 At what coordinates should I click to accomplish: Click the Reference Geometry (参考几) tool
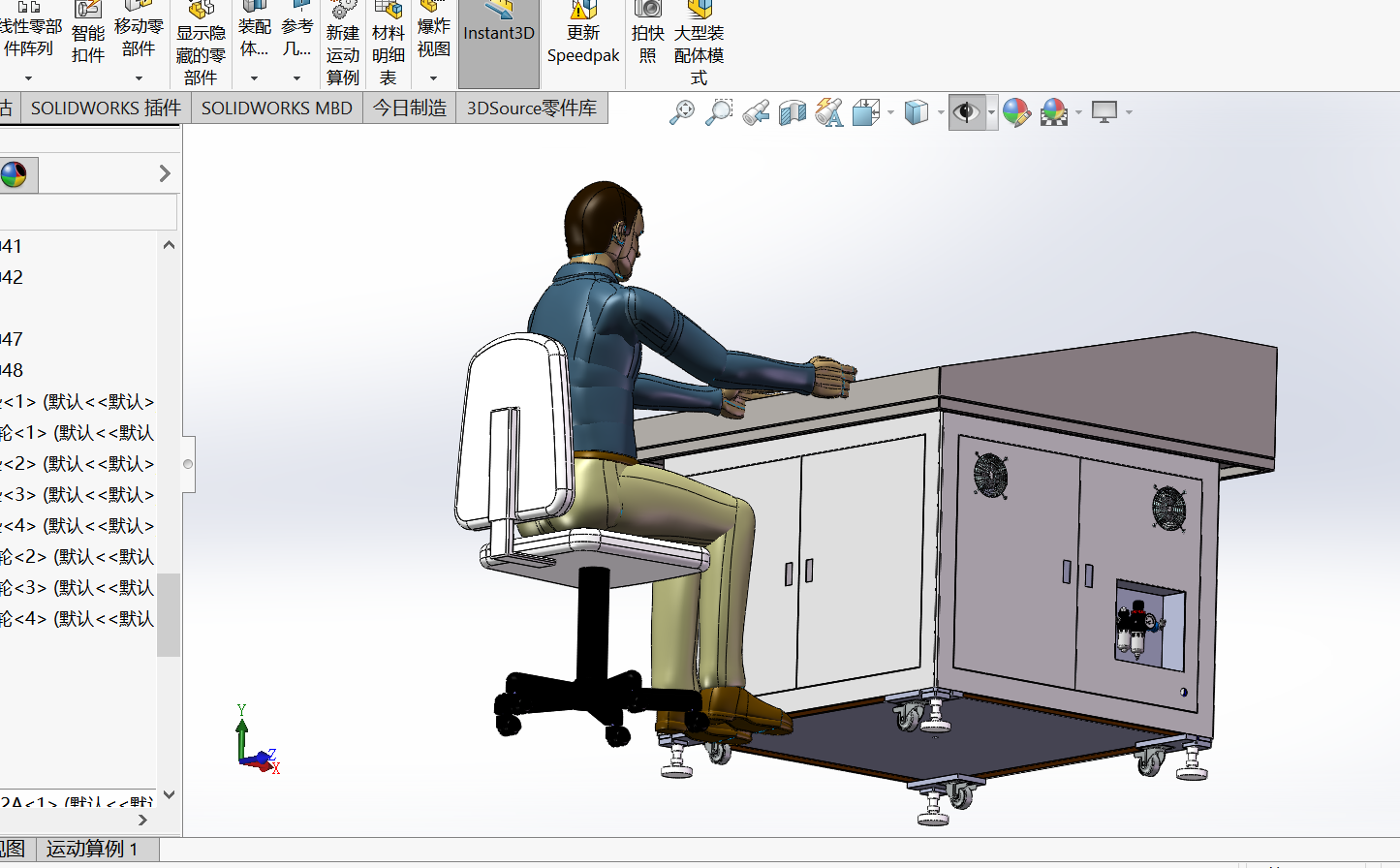tap(297, 29)
